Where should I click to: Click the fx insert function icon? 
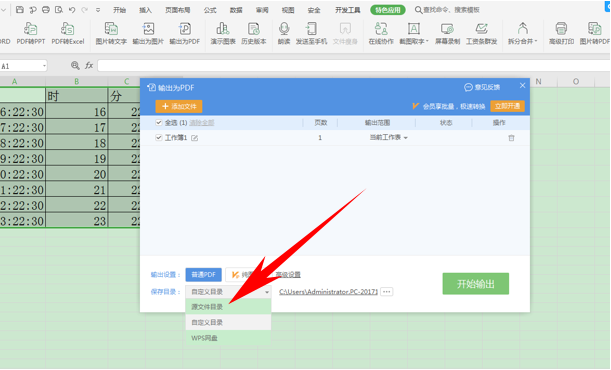[x=89, y=65]
